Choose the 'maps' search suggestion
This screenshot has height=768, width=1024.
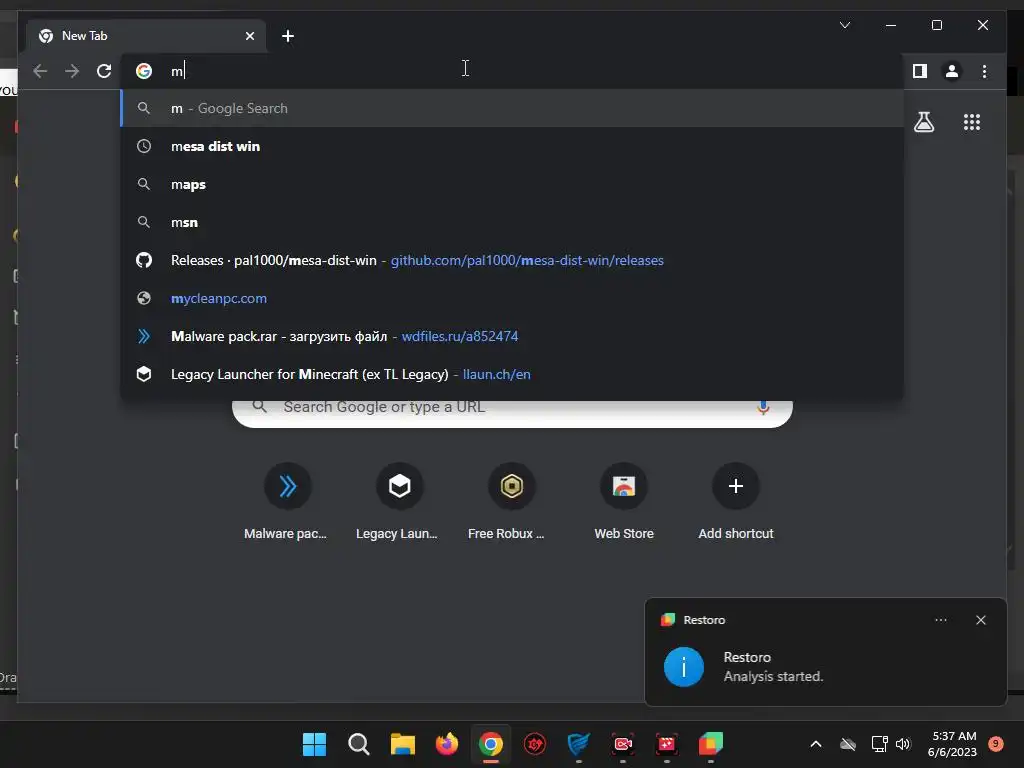[x=513, y=184]
